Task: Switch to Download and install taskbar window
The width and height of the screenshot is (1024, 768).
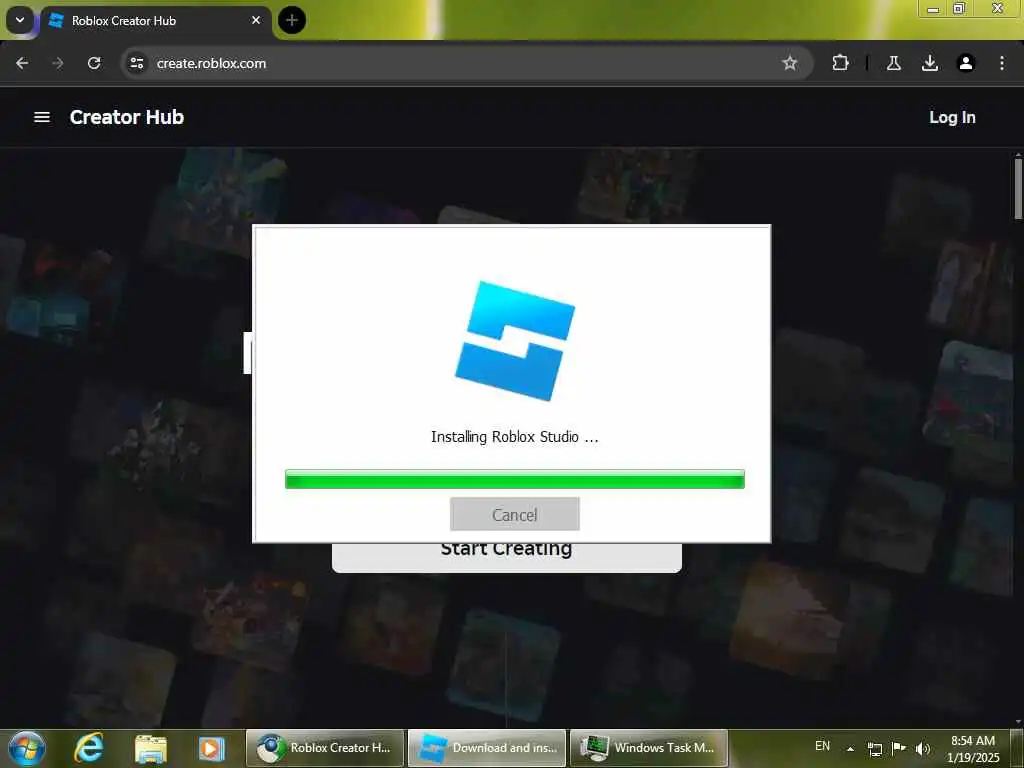Action: (x=487, y=748)
